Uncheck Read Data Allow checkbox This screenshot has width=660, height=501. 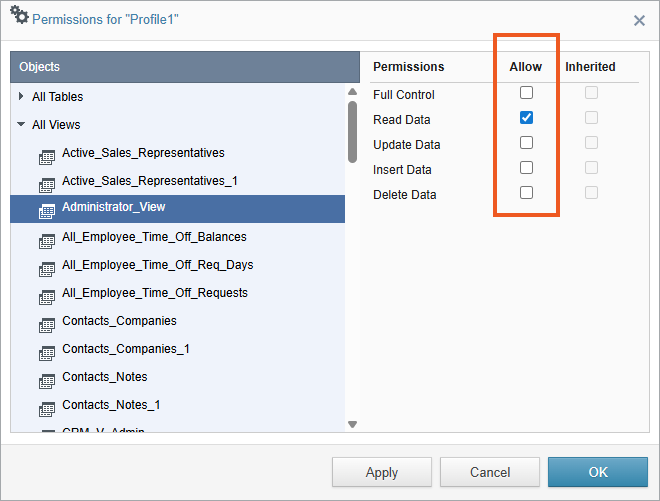pos(526,117)
